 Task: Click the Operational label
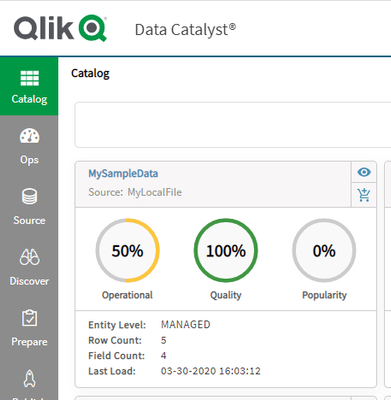[127, 295]
